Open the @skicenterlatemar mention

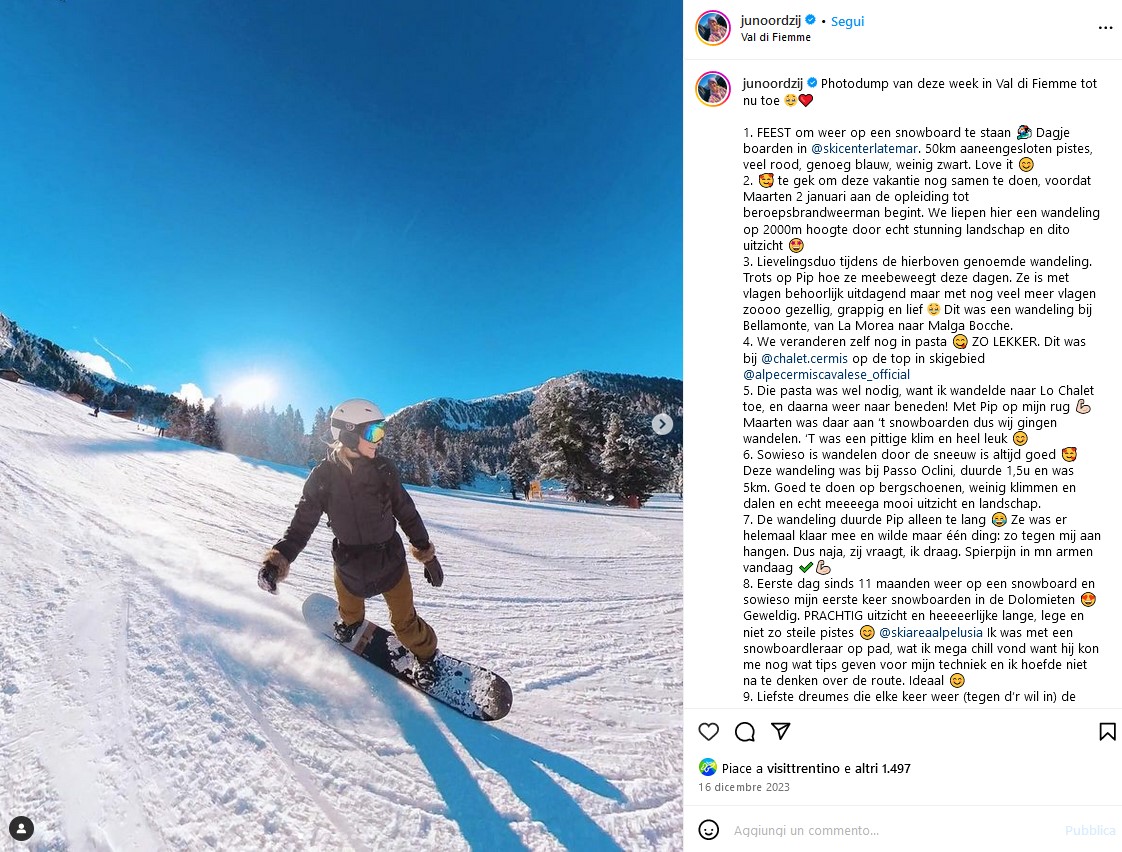(864, 149)
